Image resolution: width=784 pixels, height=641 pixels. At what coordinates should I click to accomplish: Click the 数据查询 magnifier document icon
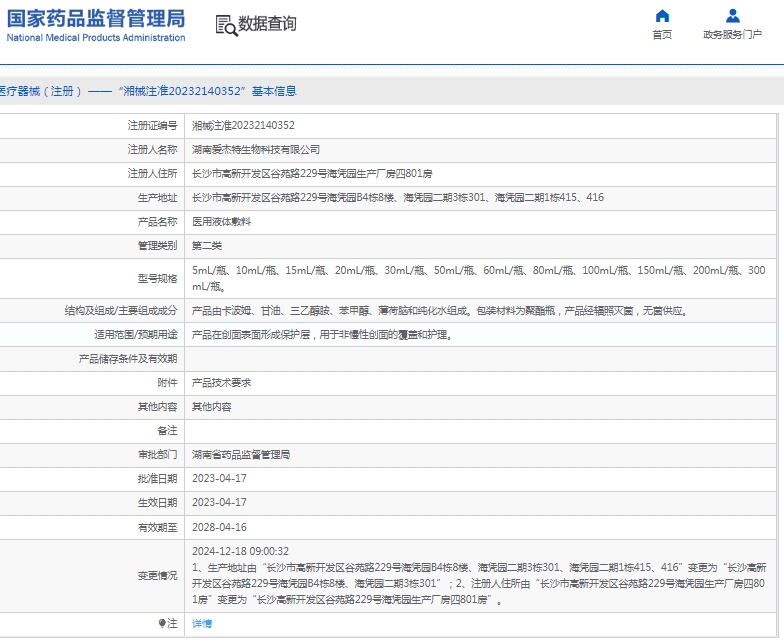pos(226,26)
